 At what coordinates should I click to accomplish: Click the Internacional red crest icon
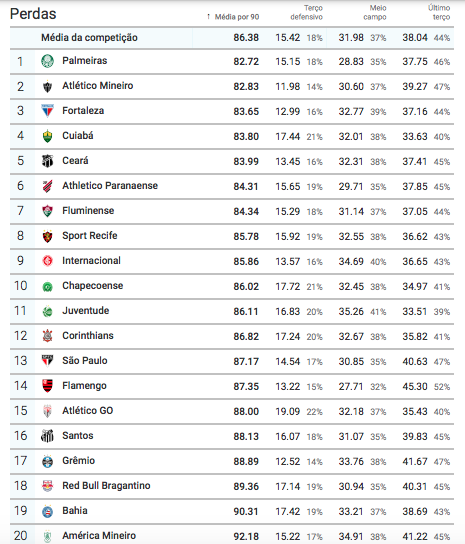point(48,261)
